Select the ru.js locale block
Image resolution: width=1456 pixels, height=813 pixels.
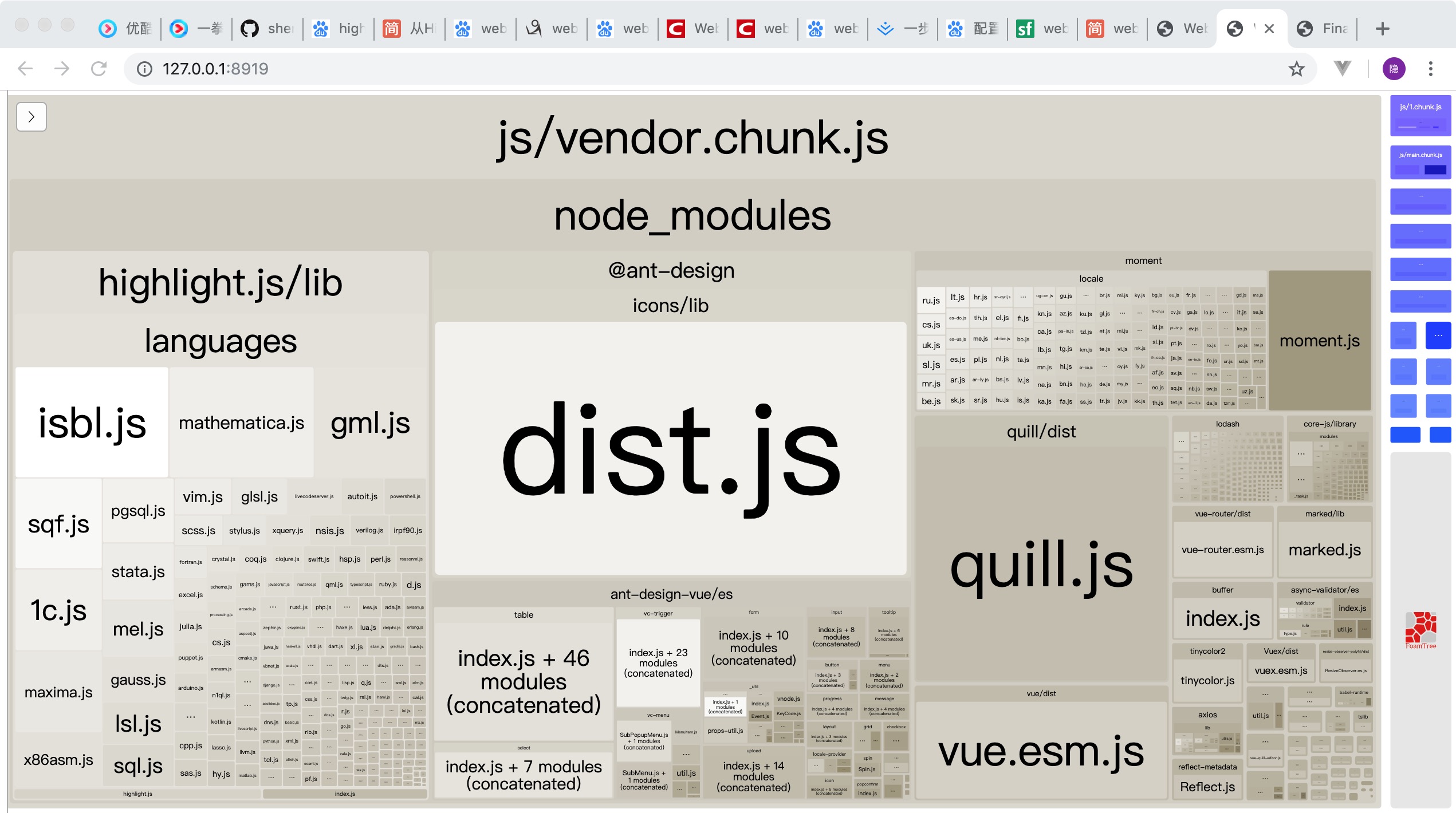click(x=931, y=300)
